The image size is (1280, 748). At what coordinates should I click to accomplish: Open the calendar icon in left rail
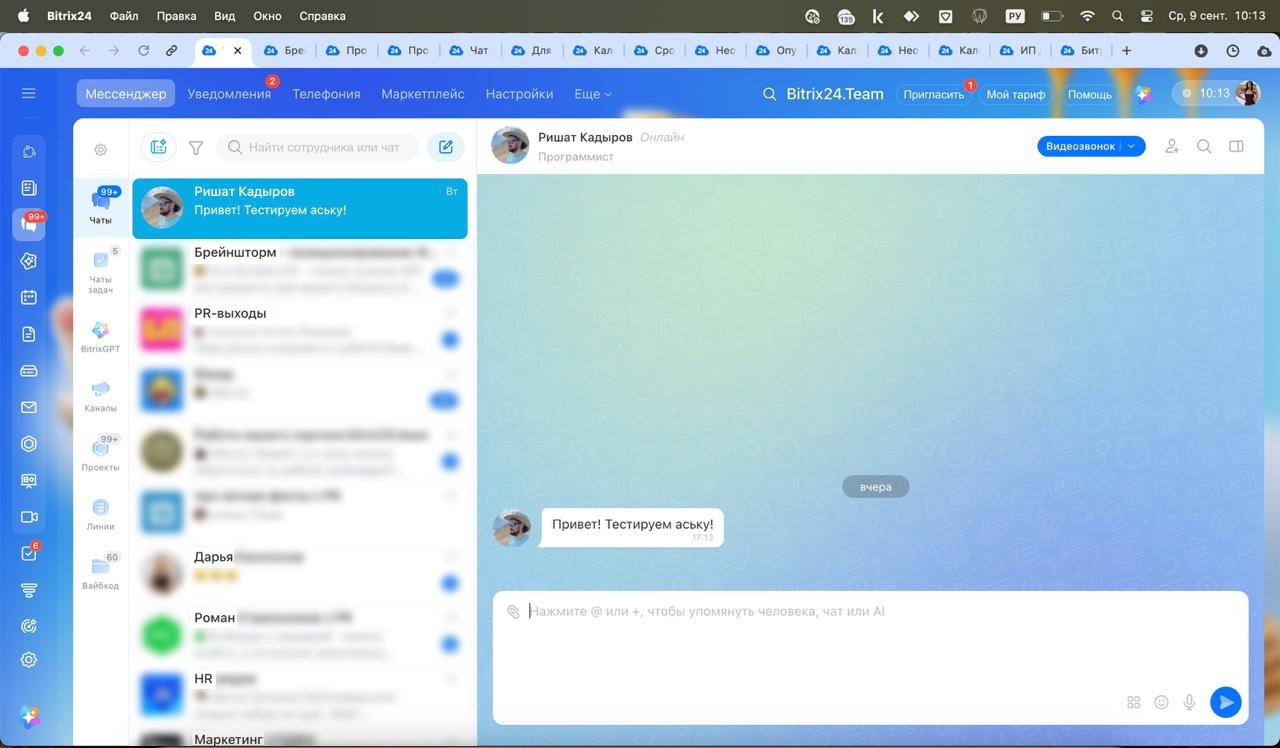(29, 297)
